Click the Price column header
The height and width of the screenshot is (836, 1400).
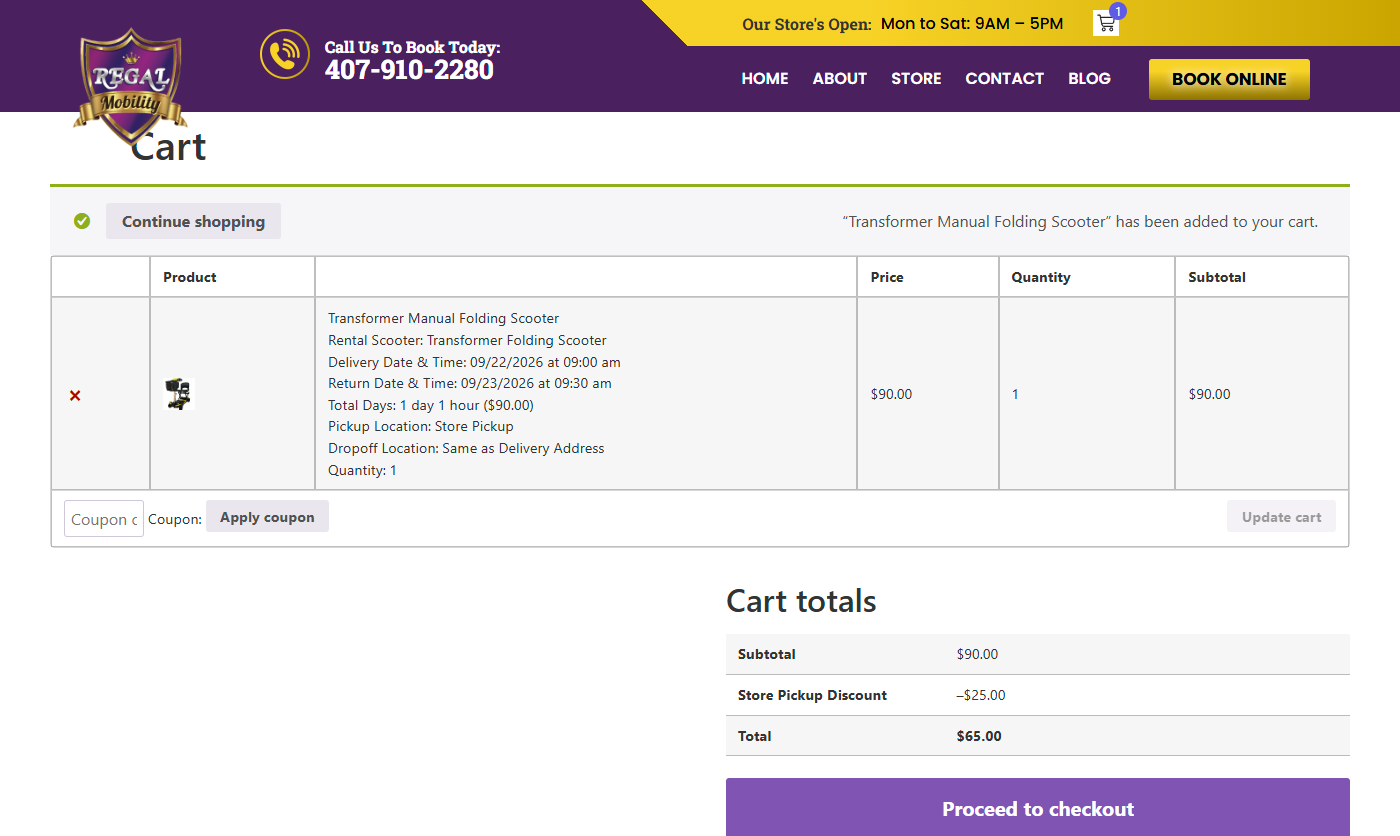pos(887,277)
